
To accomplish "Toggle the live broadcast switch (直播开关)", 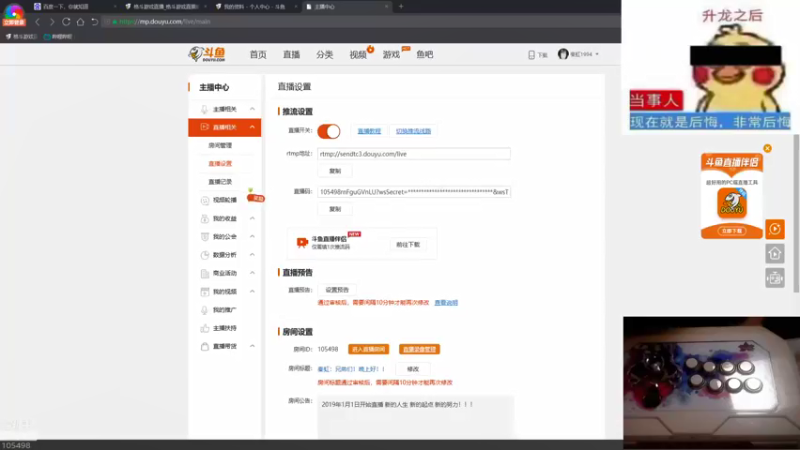I will [329, 131].
